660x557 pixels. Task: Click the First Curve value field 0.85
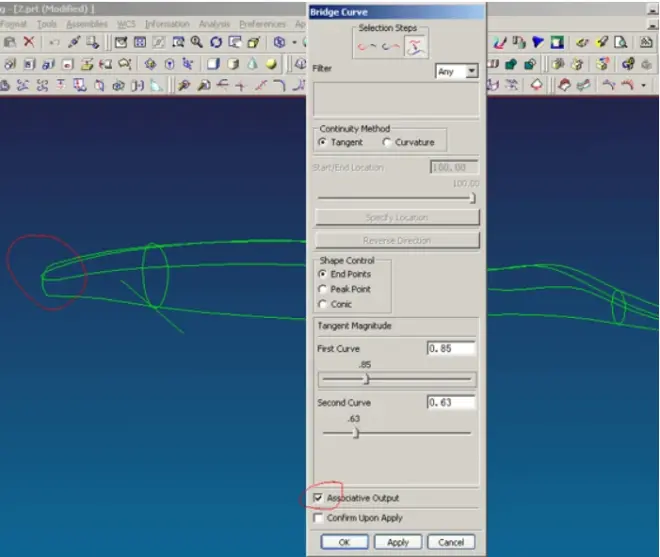click(451, 348)
